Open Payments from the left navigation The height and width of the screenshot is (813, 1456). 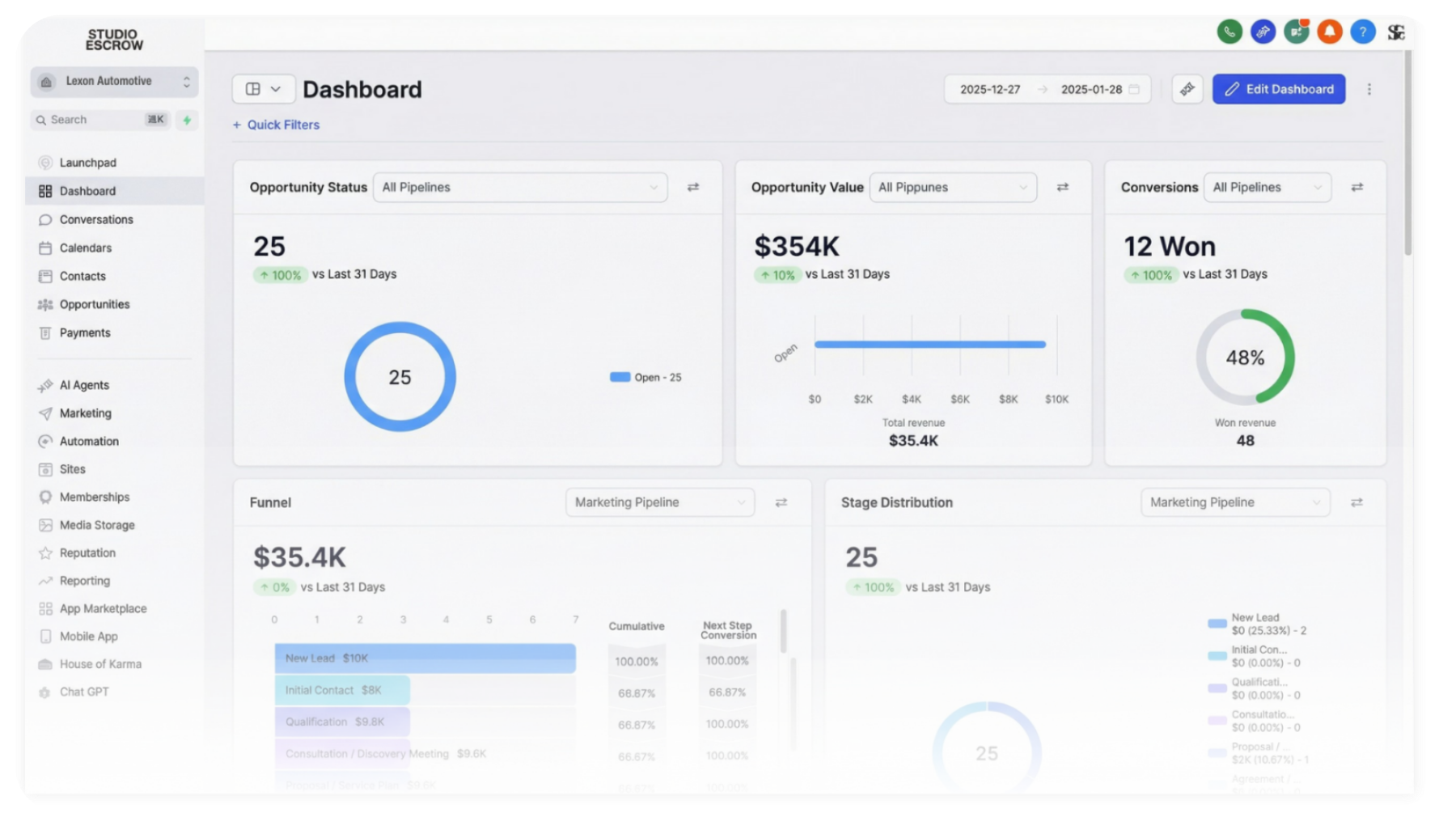click(x=85, y=332)
